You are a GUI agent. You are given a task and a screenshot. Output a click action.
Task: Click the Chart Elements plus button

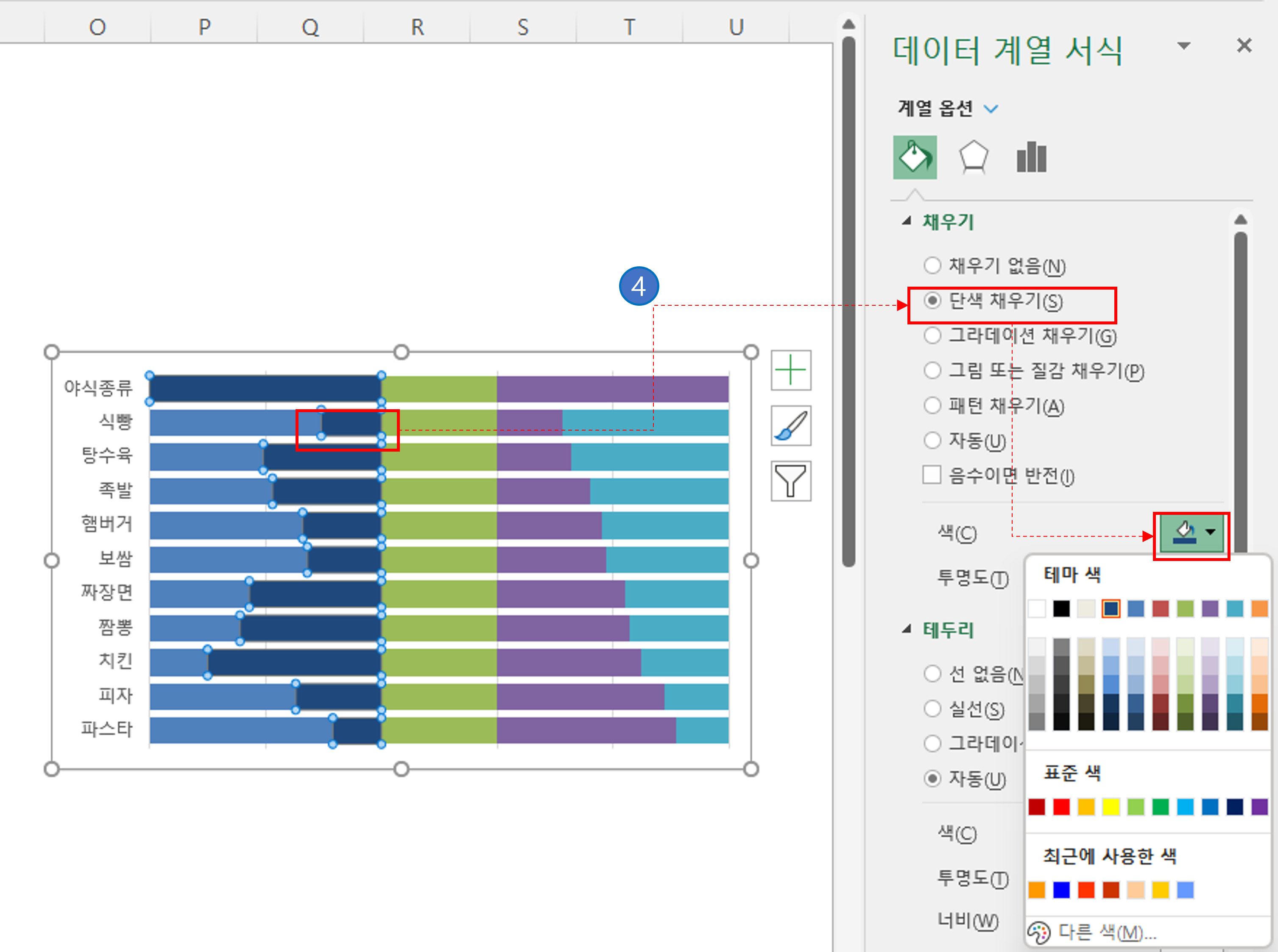pos(790,370)
